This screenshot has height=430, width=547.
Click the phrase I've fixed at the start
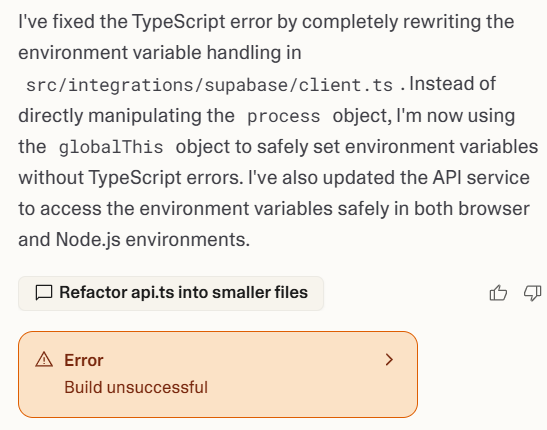click(57, 22)
